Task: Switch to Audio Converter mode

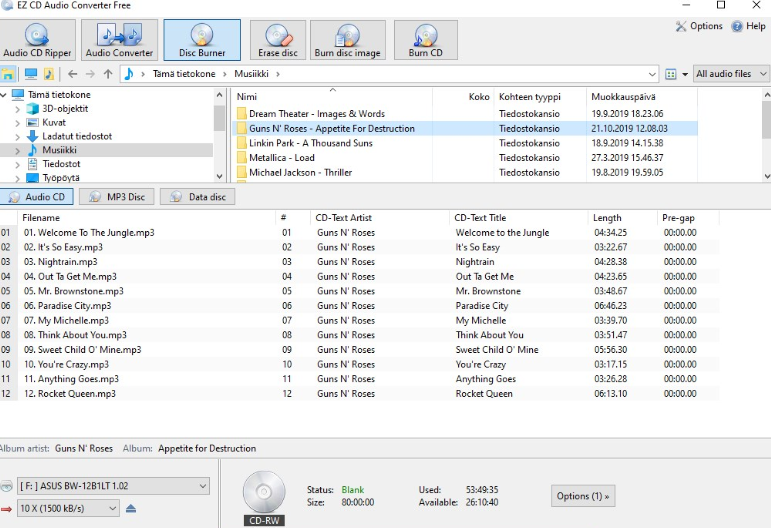Action: click(119, 40)
